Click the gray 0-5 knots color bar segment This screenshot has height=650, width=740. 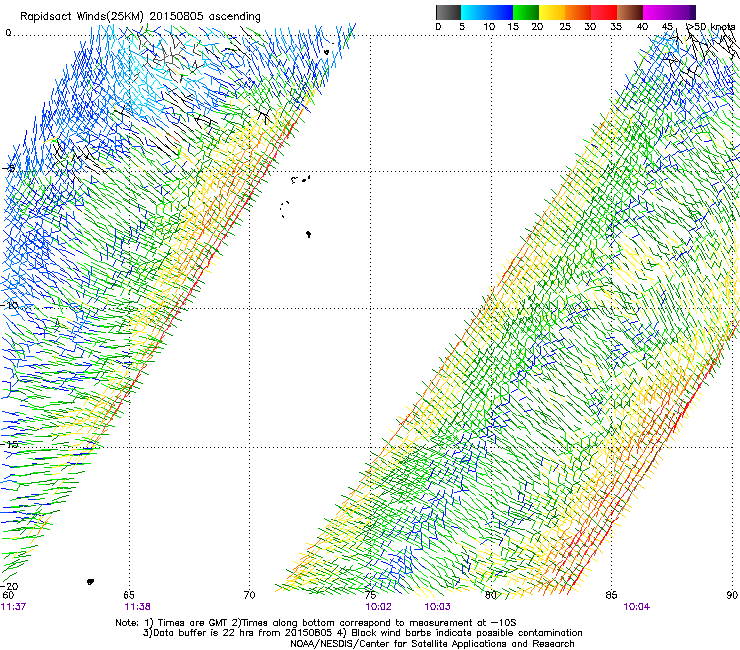448,12
